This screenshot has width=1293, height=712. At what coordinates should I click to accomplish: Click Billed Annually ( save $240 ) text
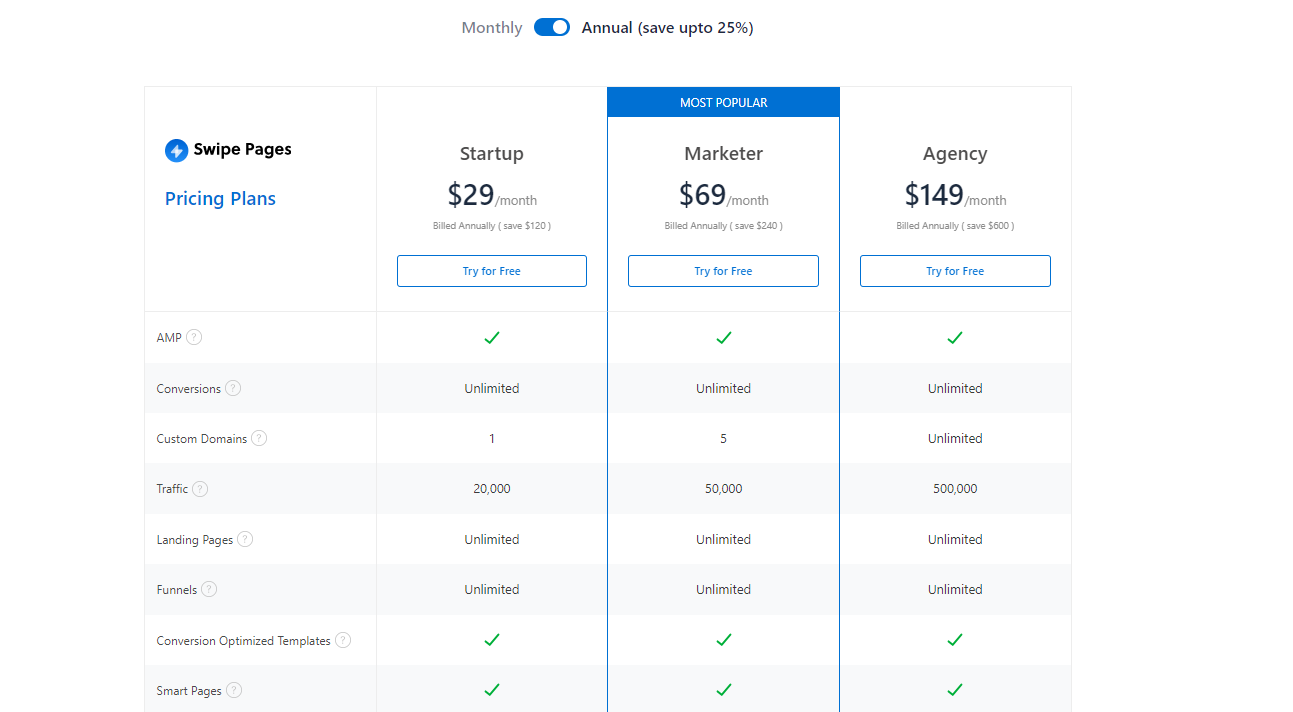pyautogui.click(x=724, y=226)
